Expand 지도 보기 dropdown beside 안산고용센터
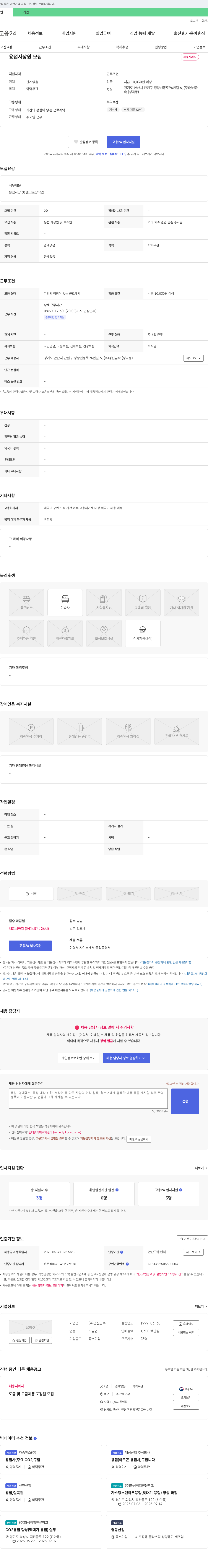 (x=193, y=1252)
